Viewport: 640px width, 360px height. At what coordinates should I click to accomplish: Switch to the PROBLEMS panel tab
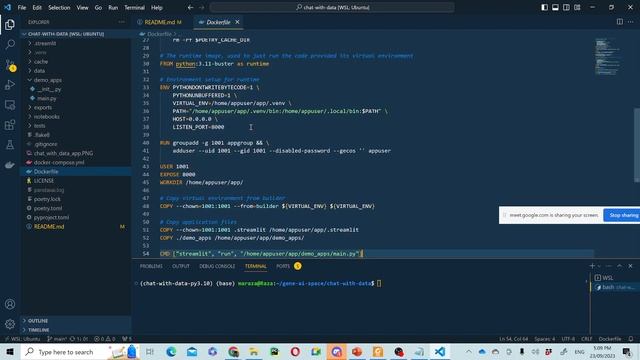pyautogui.click(x=151, y=266)
